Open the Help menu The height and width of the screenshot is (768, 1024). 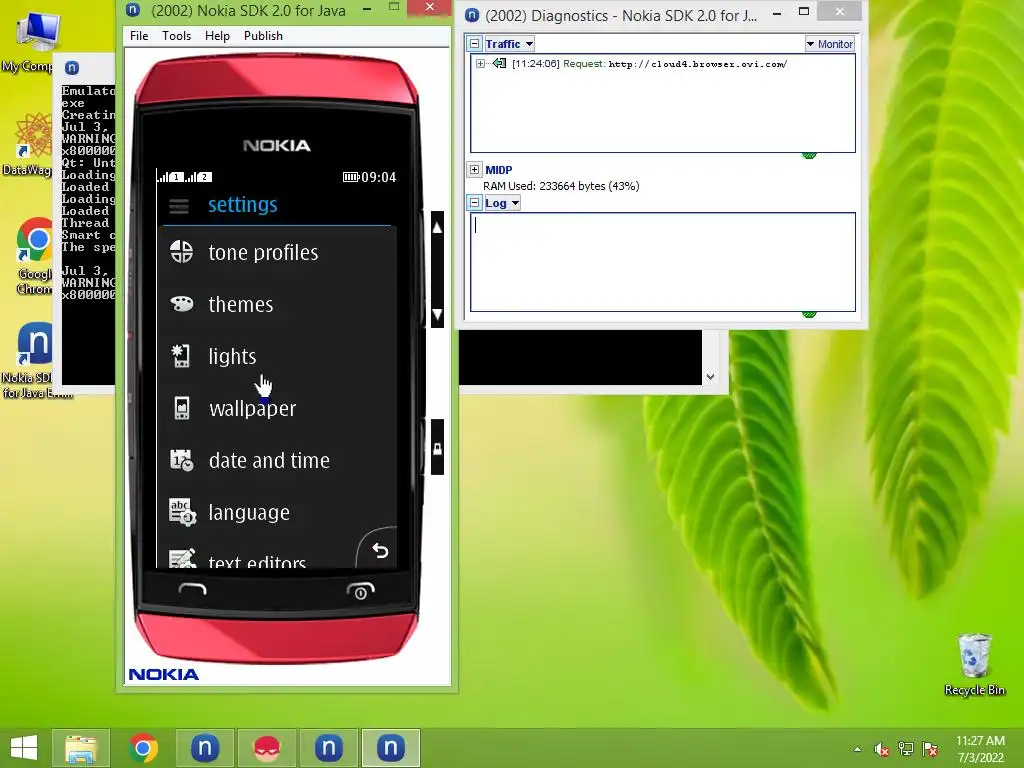[217, 36]
